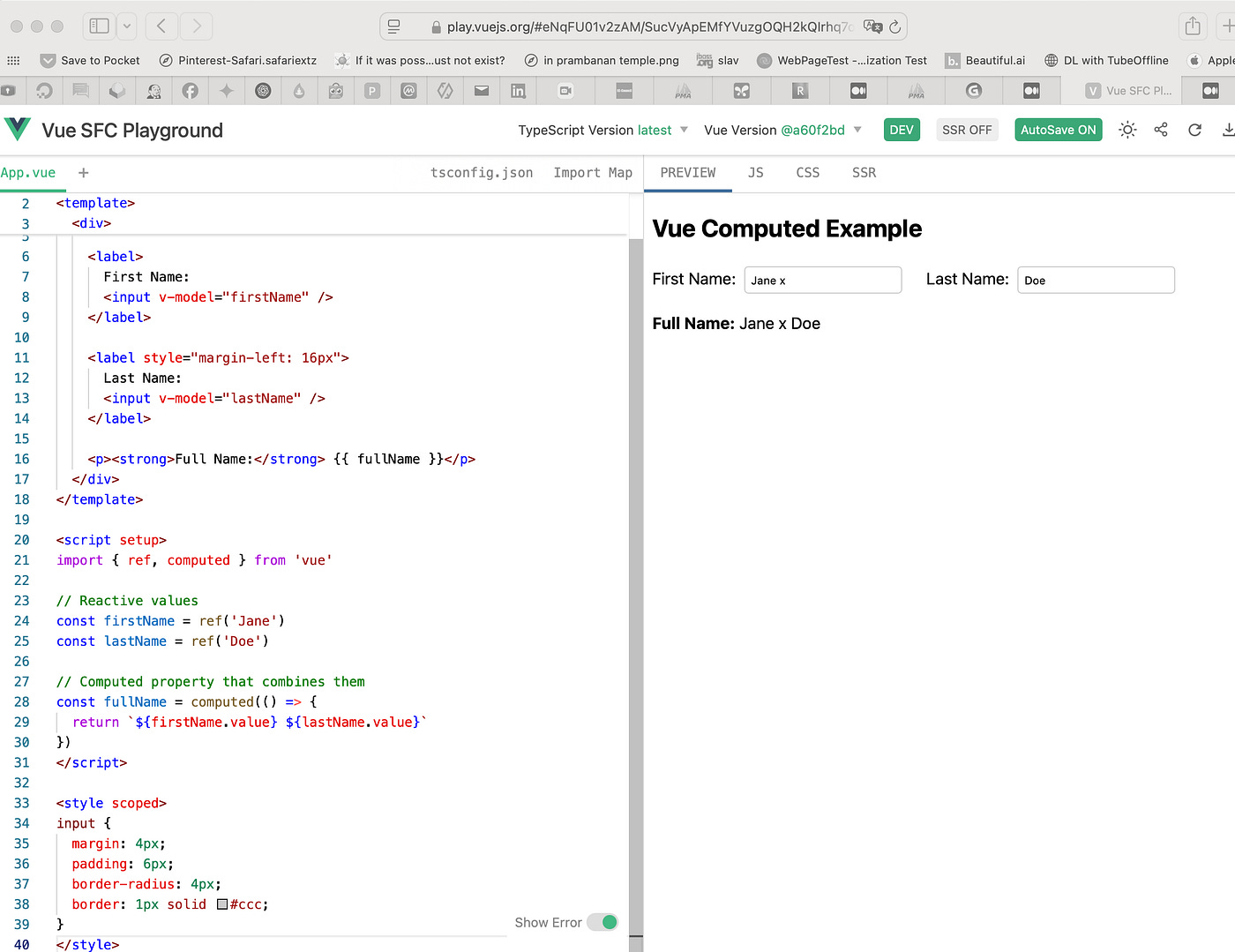Click the Safari share icon
The width and height of the screenshot is (1235, 952).
click(x=1193, y=26)
